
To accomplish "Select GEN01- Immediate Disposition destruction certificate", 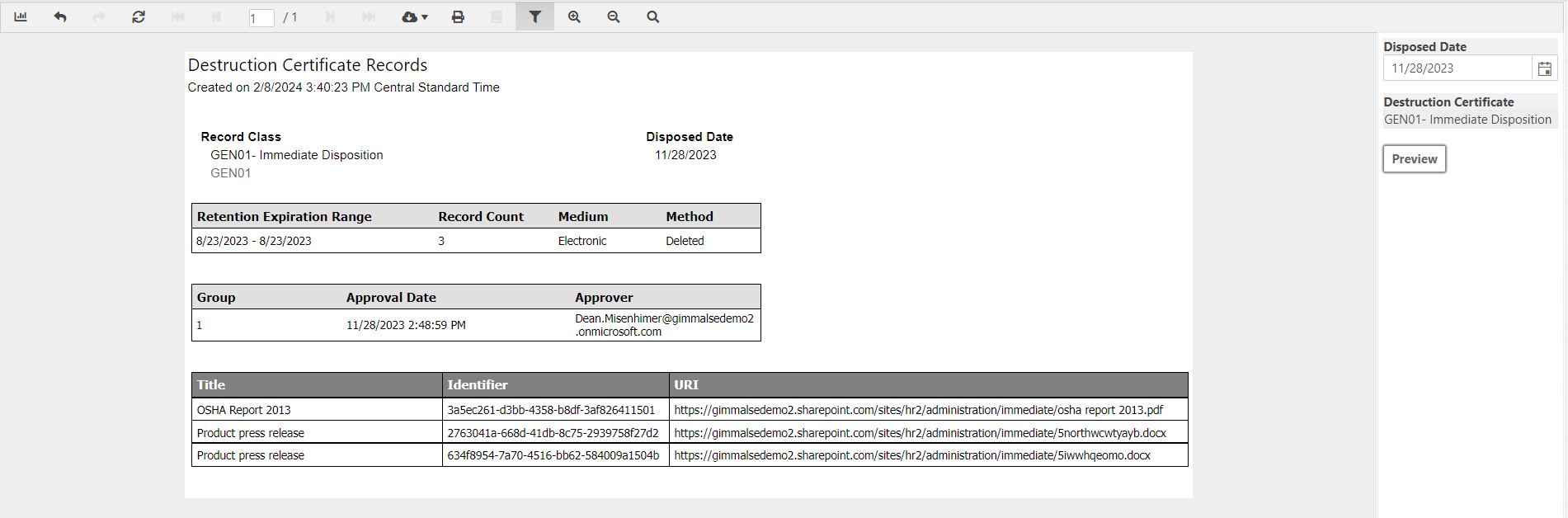I will click(x=1467, y=120).
